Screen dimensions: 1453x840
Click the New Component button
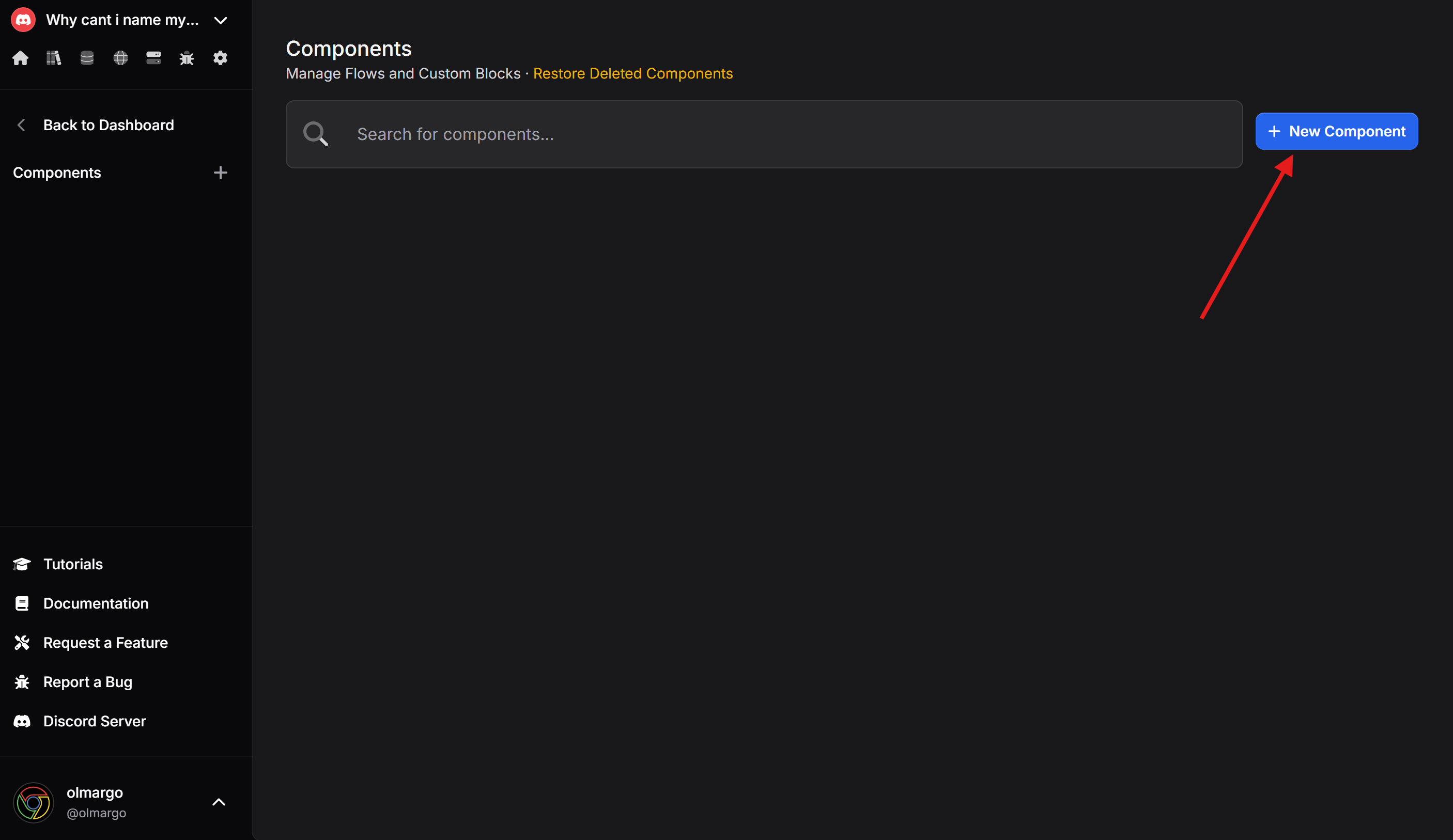tap(1337, 131)
